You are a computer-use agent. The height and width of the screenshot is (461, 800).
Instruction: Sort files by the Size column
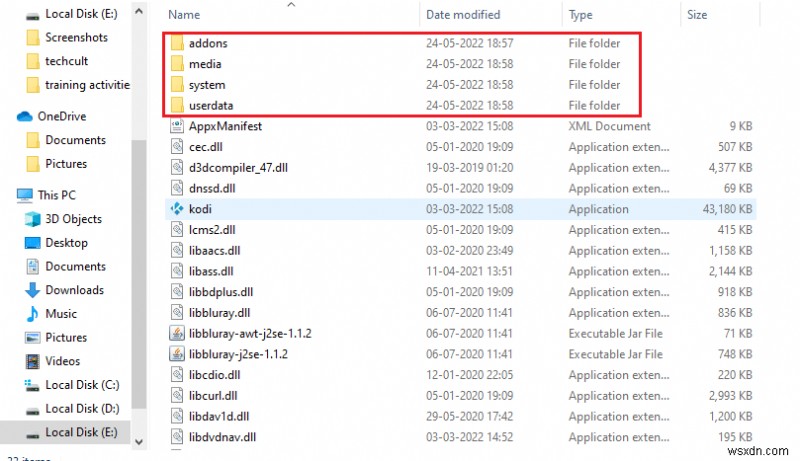pos(697,15)
